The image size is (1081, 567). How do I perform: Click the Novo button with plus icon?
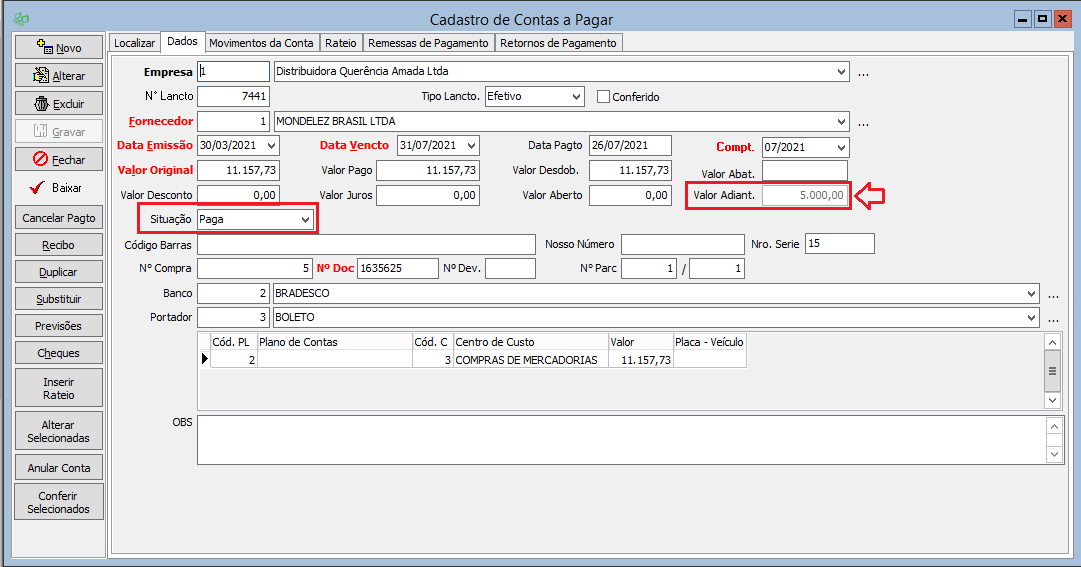(58, 48)
